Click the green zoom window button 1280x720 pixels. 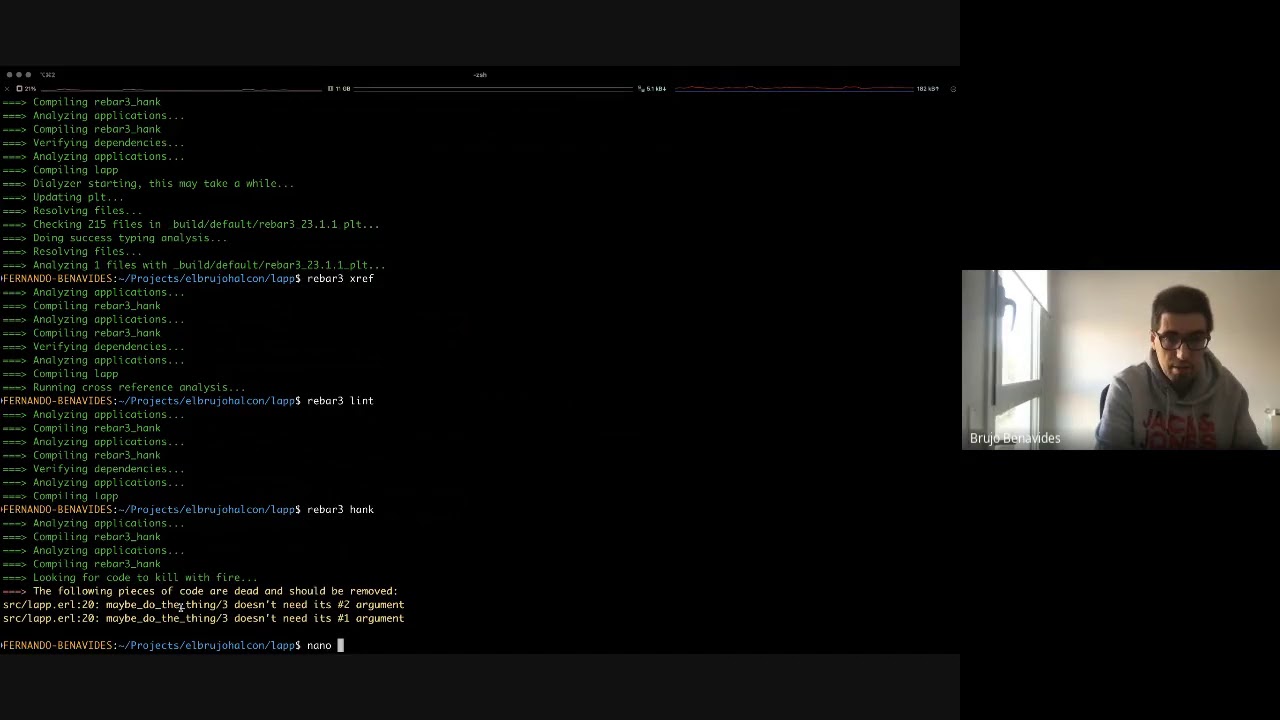28,75
